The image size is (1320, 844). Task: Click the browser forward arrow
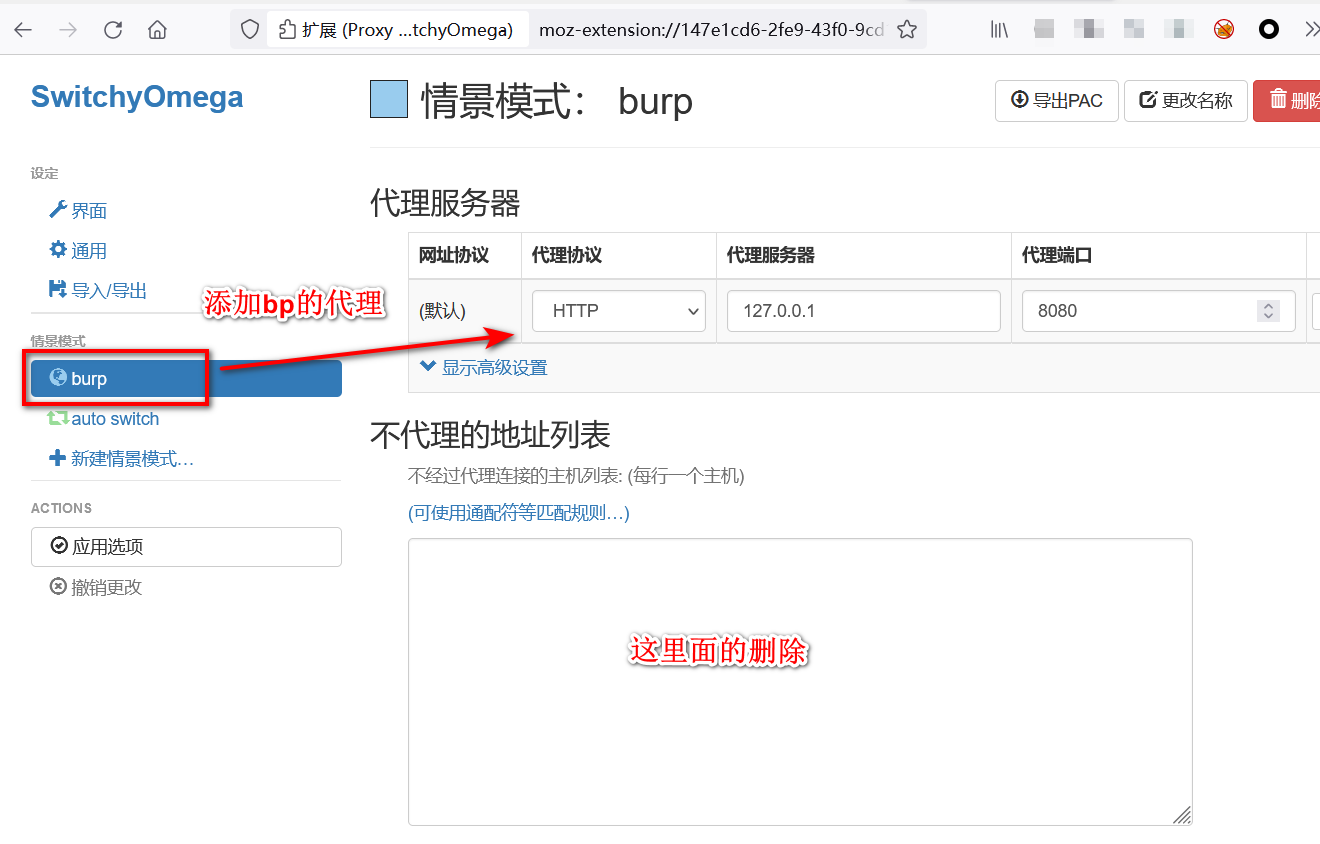click(68, 30)
